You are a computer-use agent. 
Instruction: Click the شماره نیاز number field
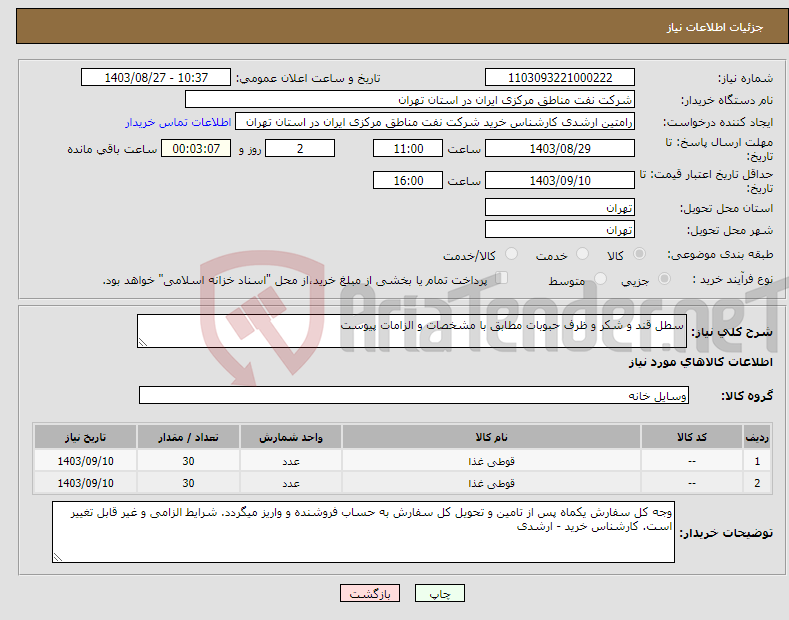pyautogui.click(x=560, y=78)
